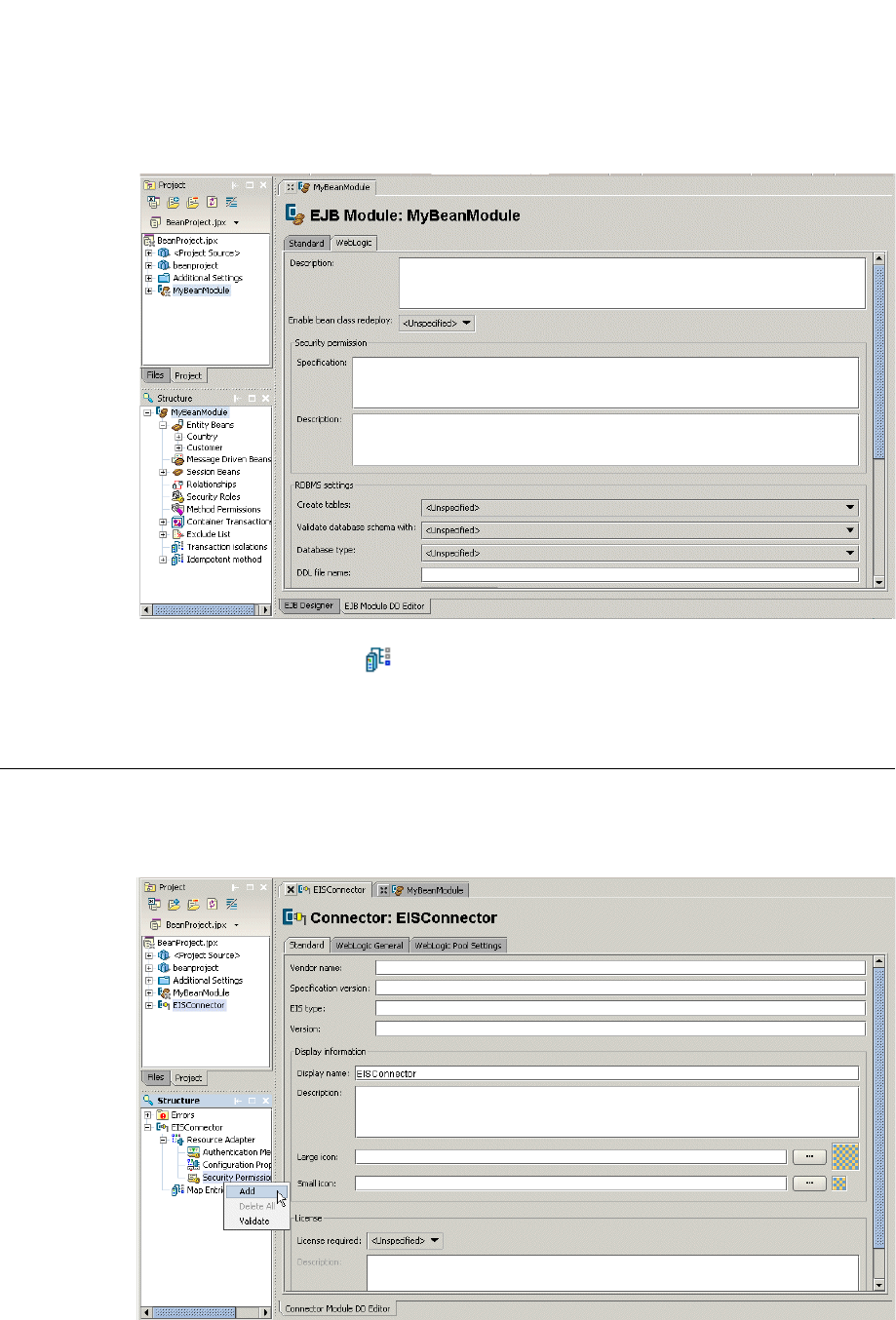
Task: Select Customer under Entity Beans
Action: [x=205, y=448]
